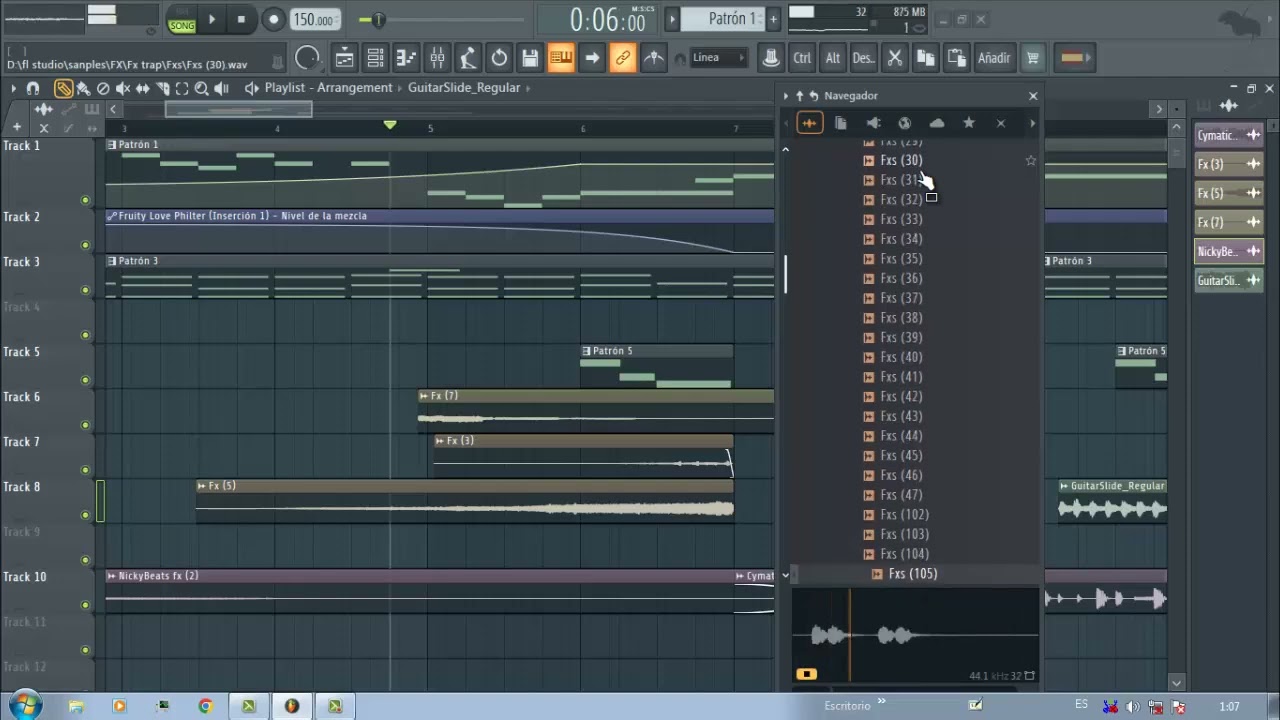Click the Des. button in toolbar

(x=863, y=58)
